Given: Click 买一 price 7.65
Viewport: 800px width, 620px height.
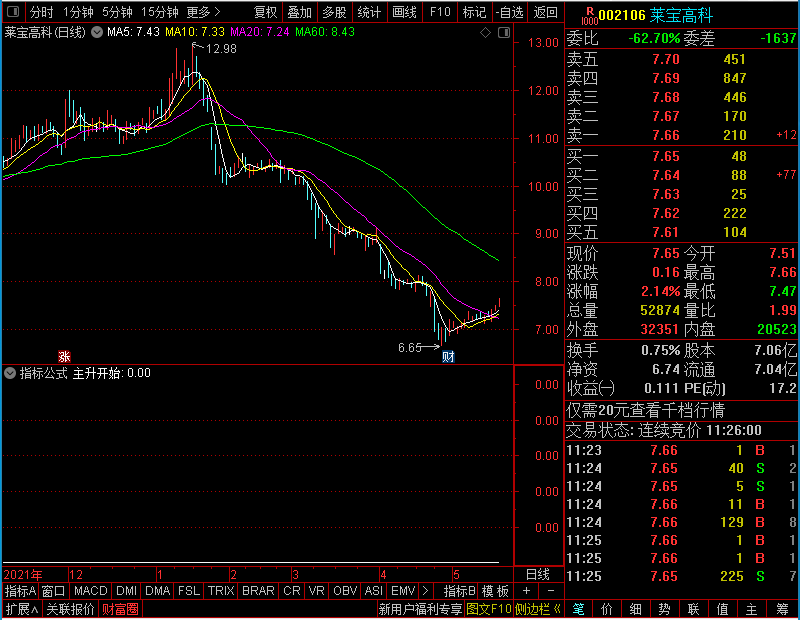Looking at the screenshot, I should 666,156.
